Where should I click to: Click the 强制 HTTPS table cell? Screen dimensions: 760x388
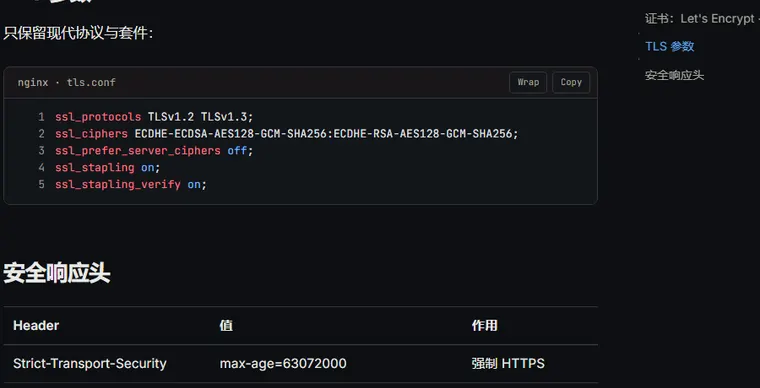pos(508,364)
